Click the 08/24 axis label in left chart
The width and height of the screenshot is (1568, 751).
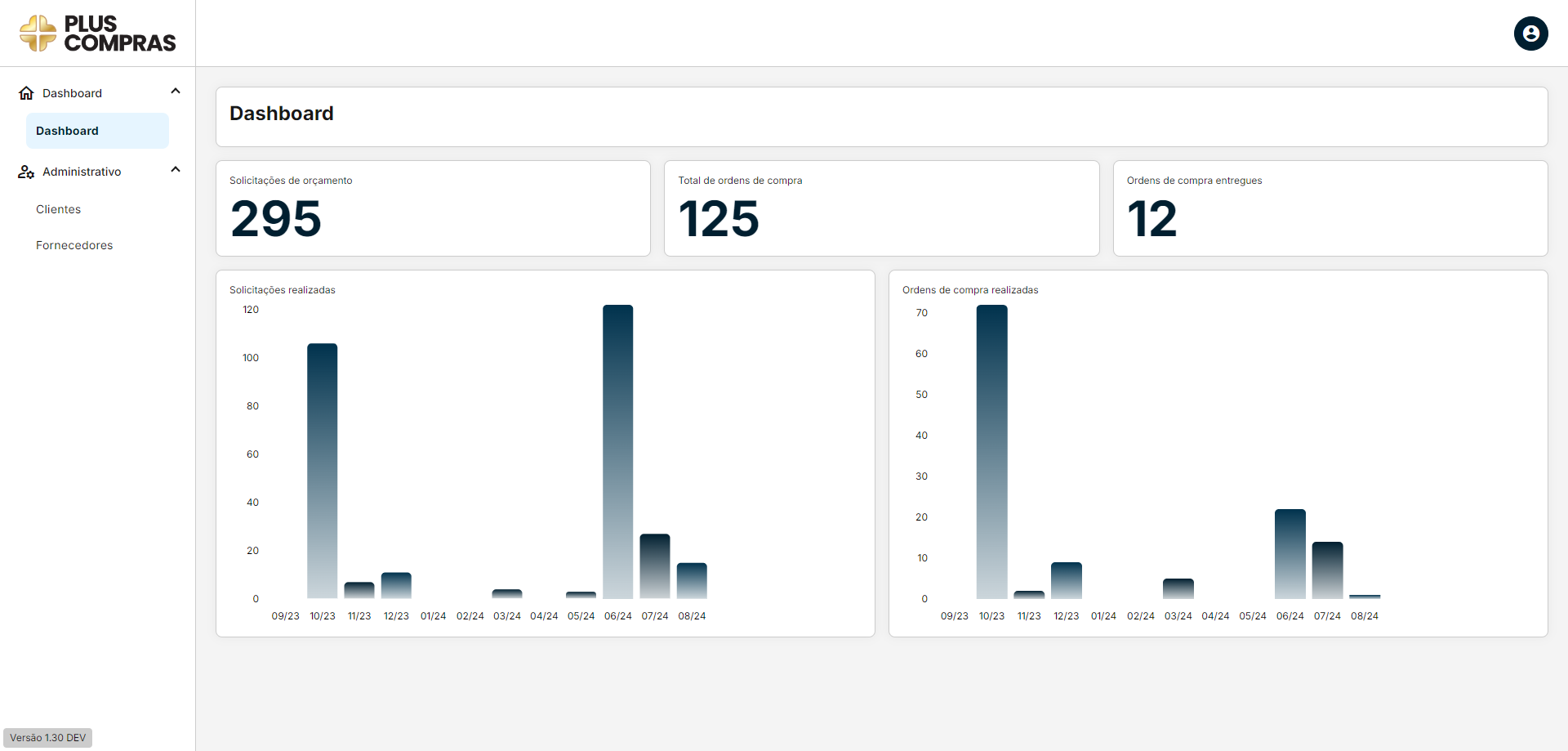[692, 616]
